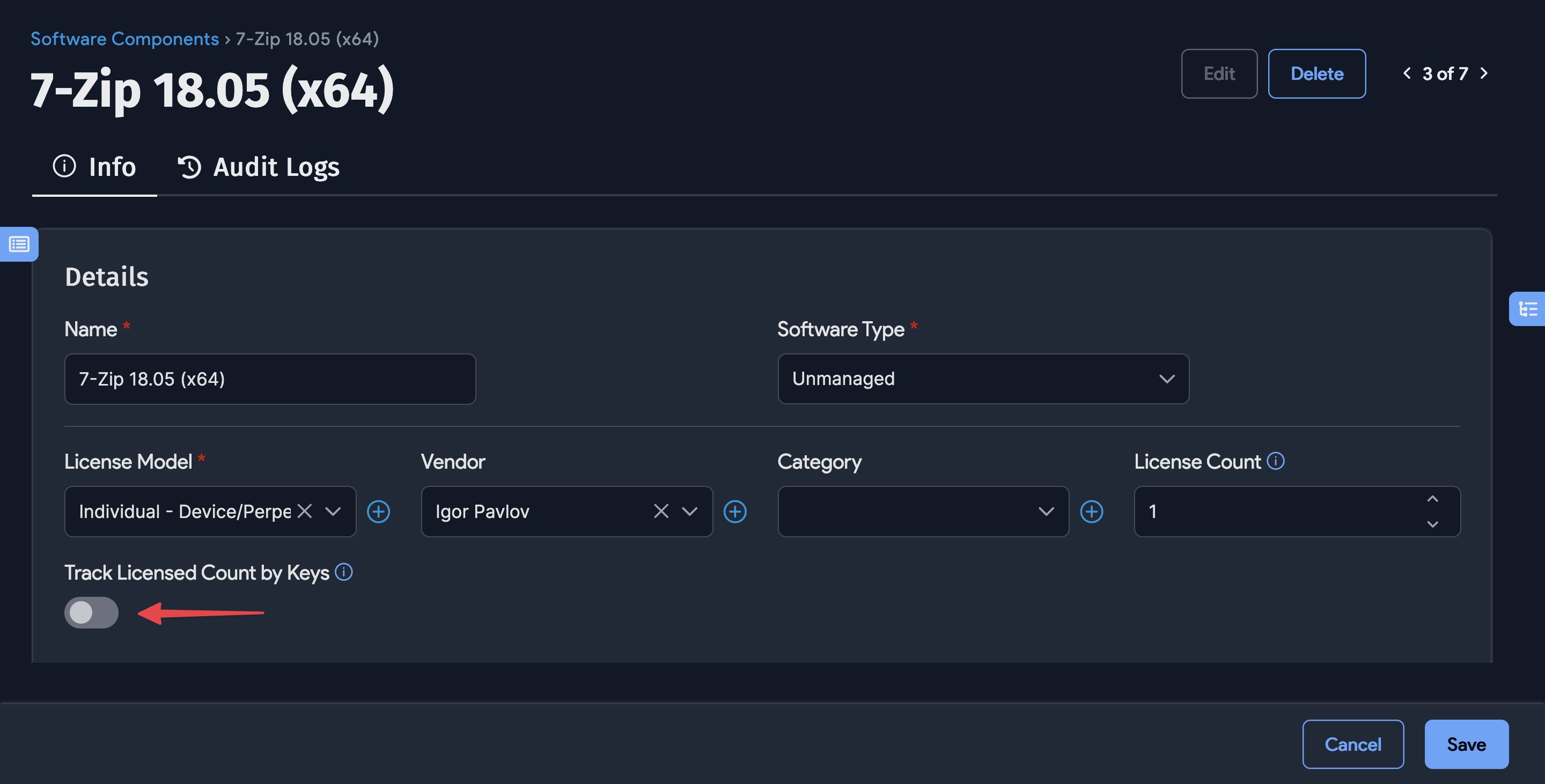This screenshot has height=784, width=1545.
Task: Show License Count info tooltip icon
Action: click(x=1276, y=460)
